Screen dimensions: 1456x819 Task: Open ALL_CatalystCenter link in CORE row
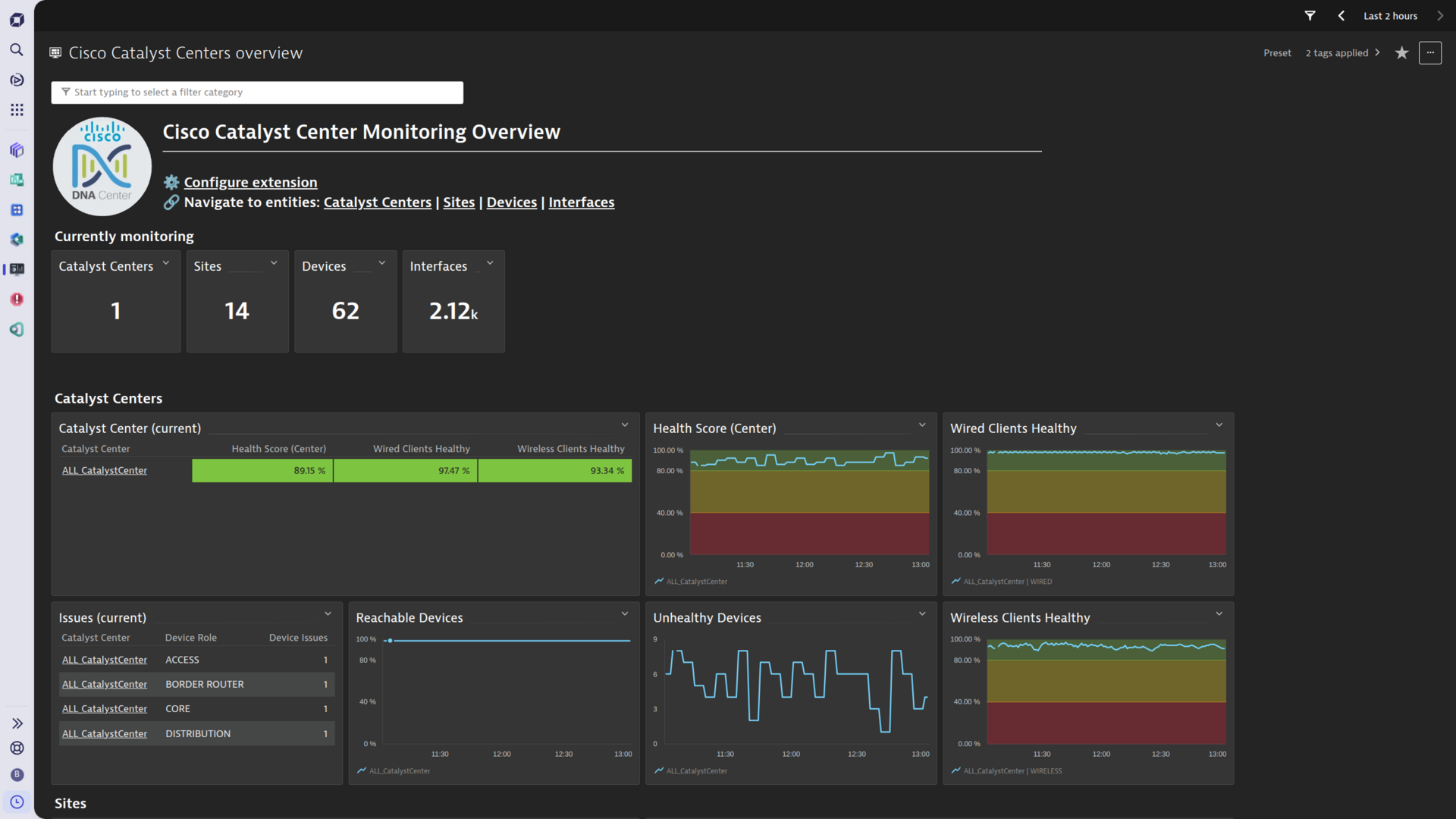click(x=105, y=709)
